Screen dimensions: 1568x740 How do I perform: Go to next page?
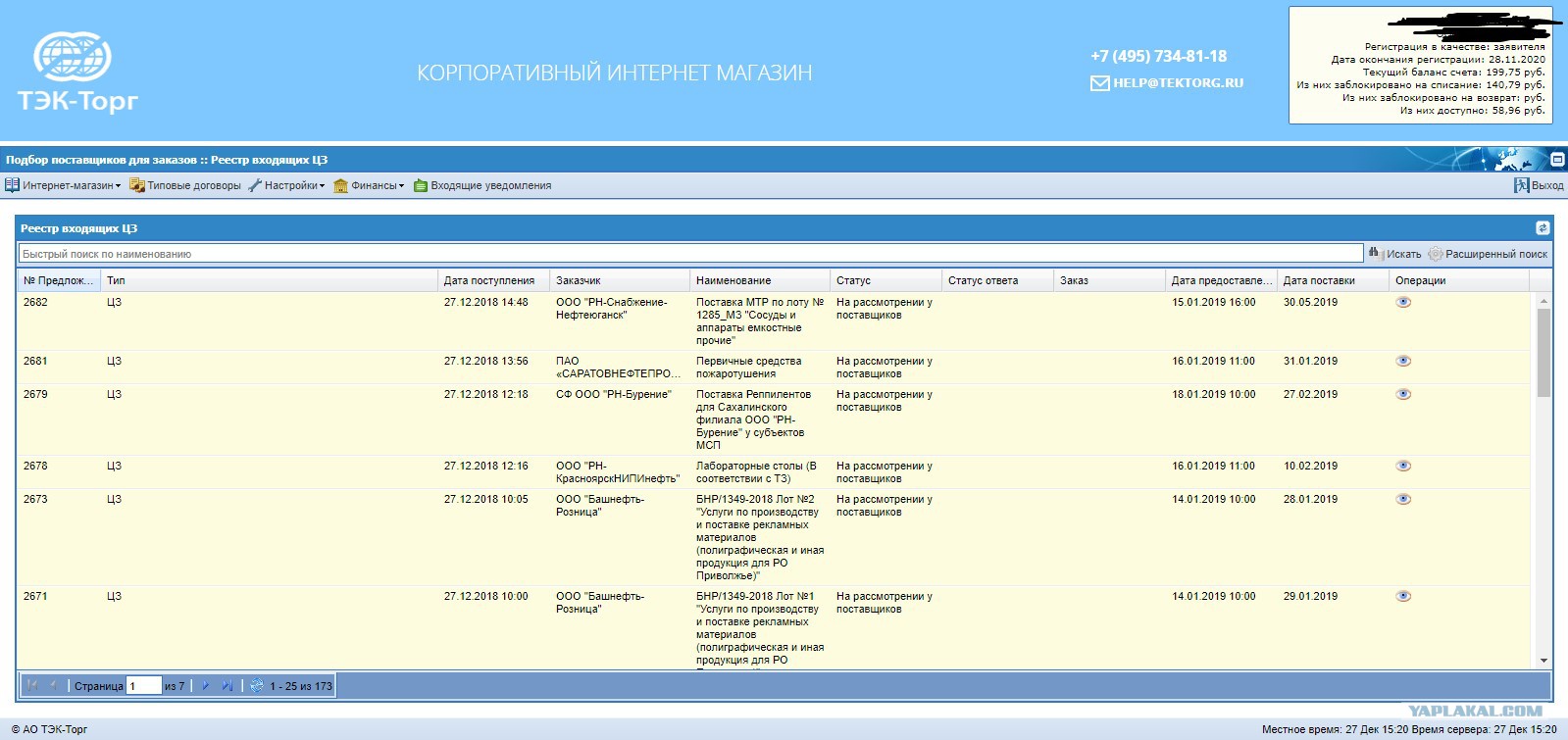pyautogui.click(x=205, y=685)
